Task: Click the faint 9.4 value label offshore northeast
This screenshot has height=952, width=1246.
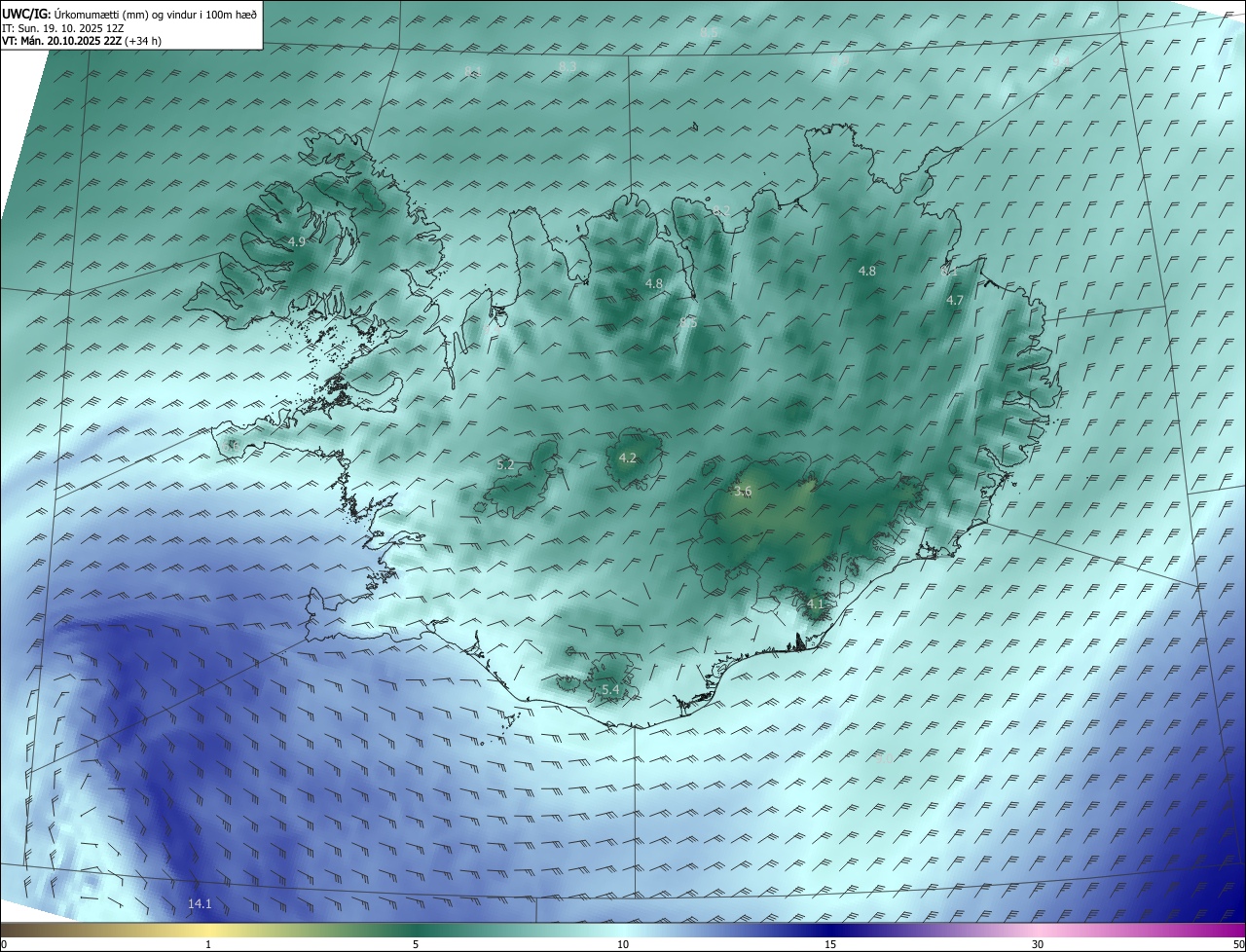Action: pos(1059,60)
